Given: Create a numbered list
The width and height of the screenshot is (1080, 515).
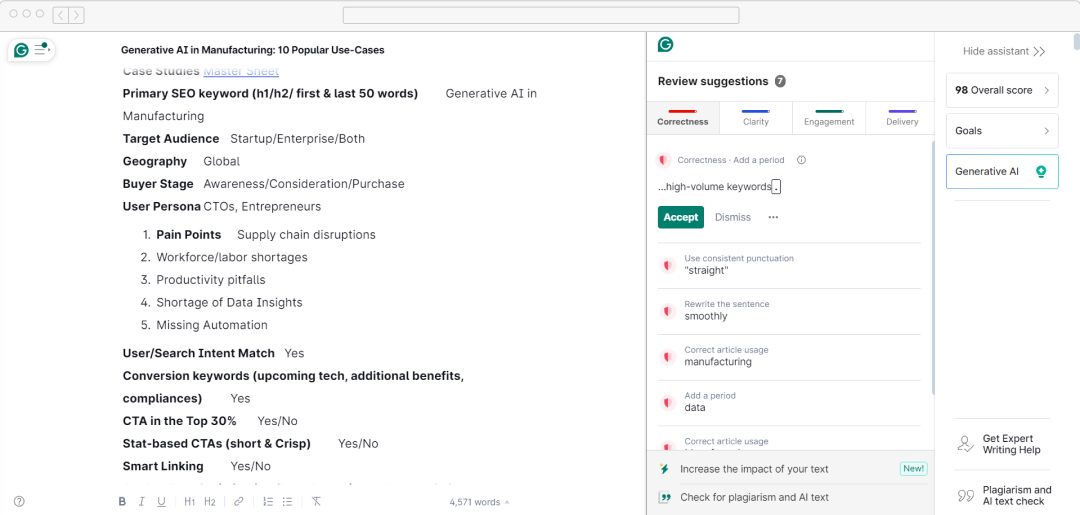Looking at the screenshot, I should click(x=268, y=502).
